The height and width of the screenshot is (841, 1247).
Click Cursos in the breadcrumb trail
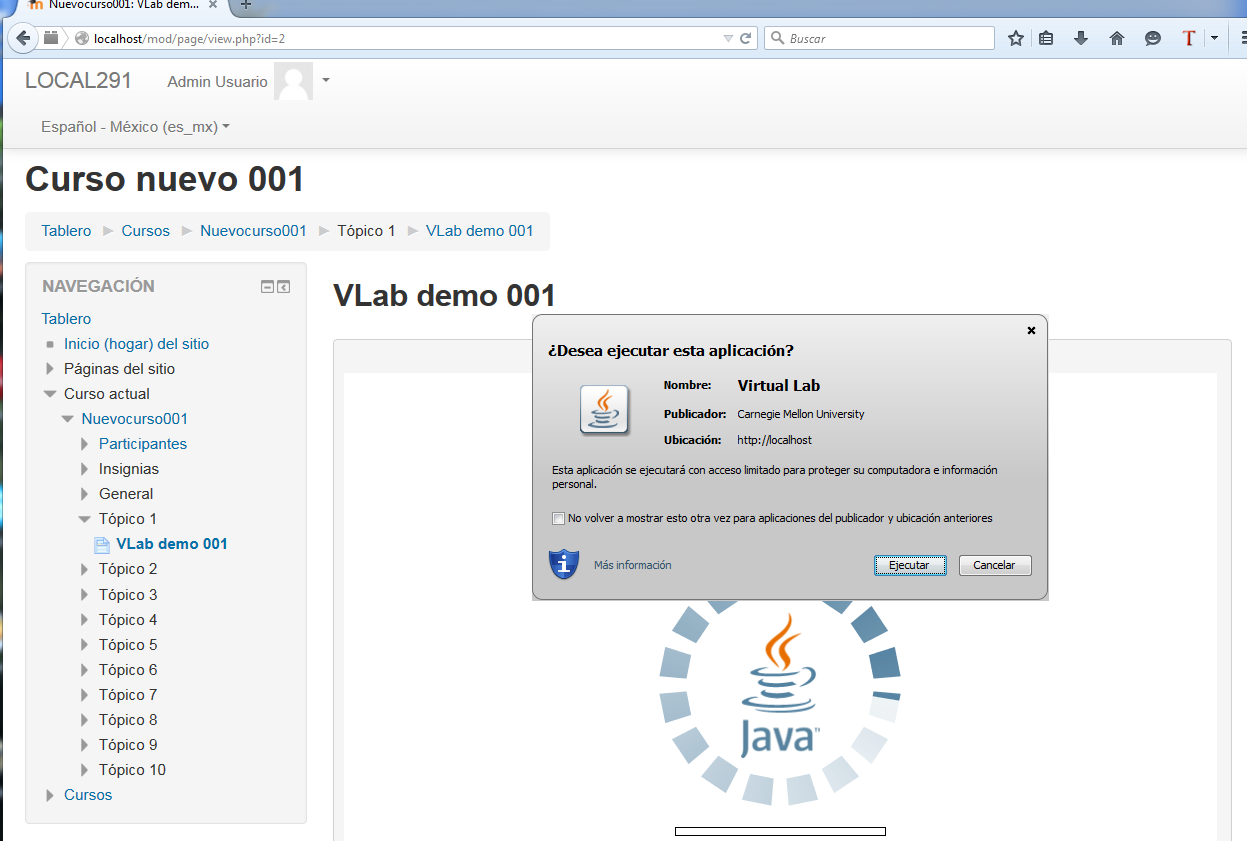tap(146, 231)
